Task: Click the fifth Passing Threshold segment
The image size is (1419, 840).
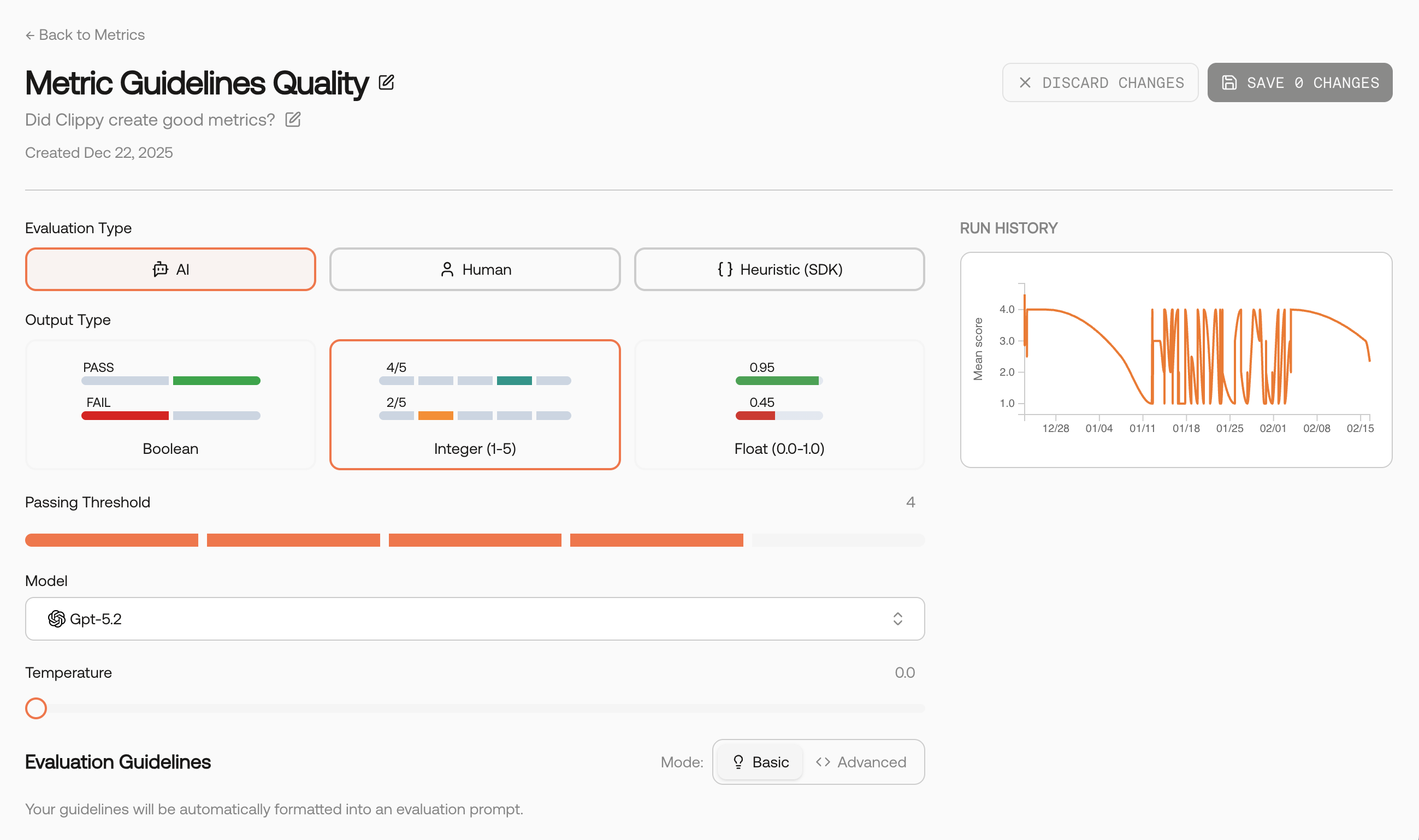Action: point(838,540)
